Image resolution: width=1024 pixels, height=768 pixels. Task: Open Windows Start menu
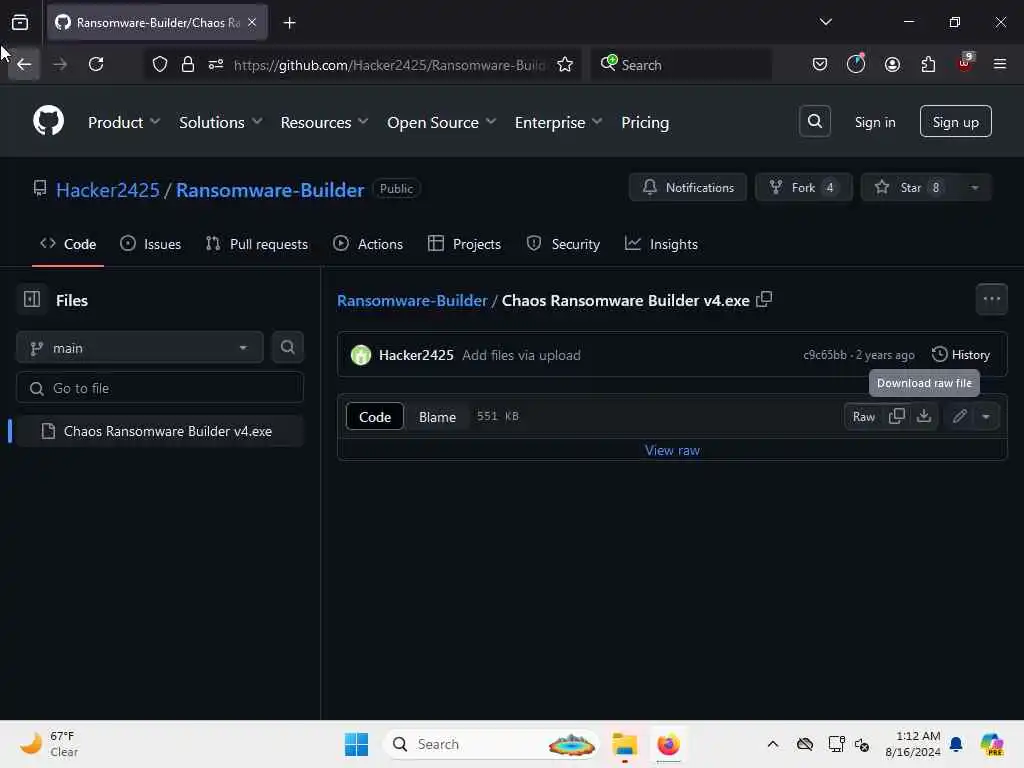coord(356,744)
